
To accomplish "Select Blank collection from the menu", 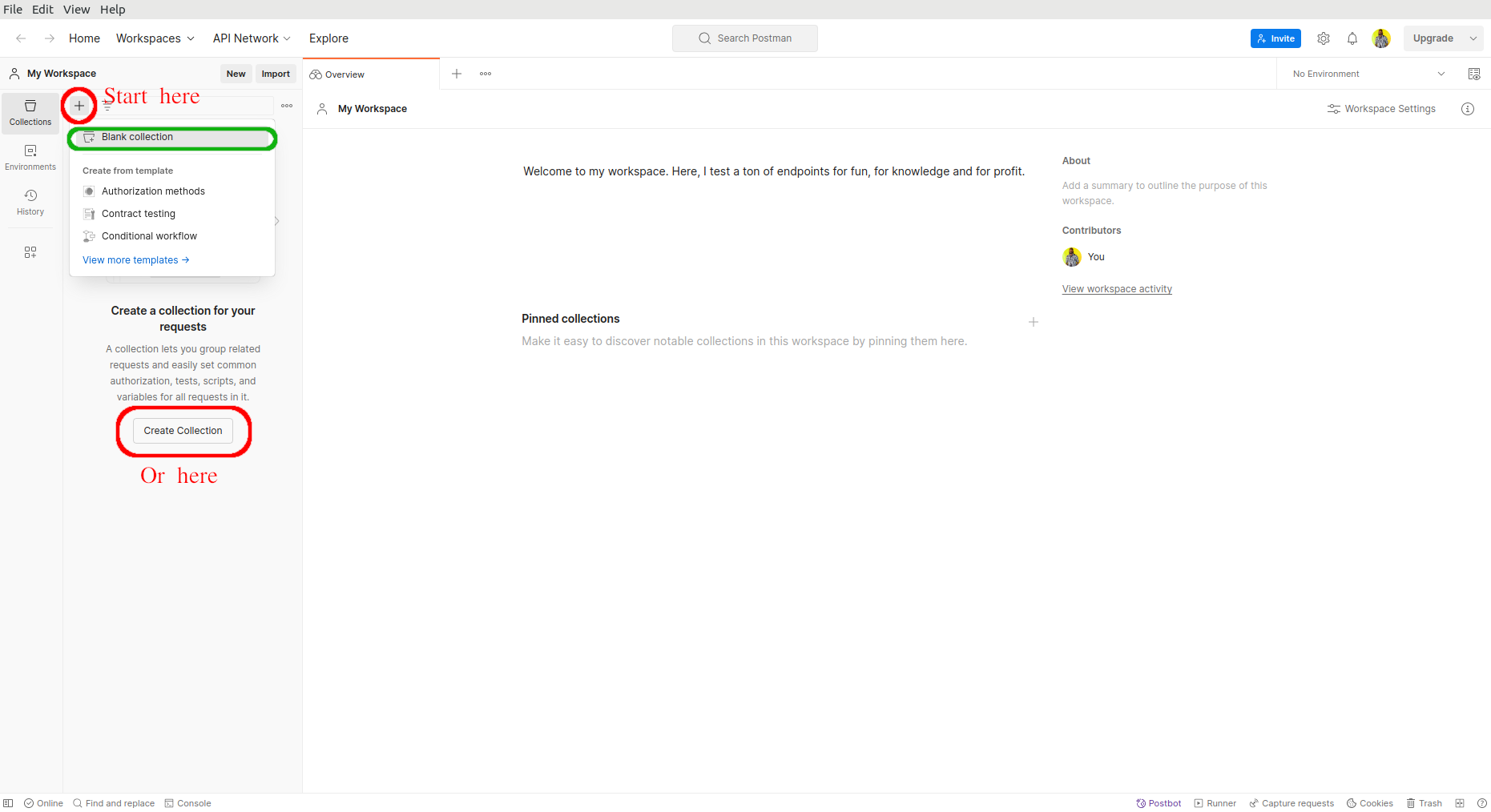I will coord(137,137).
